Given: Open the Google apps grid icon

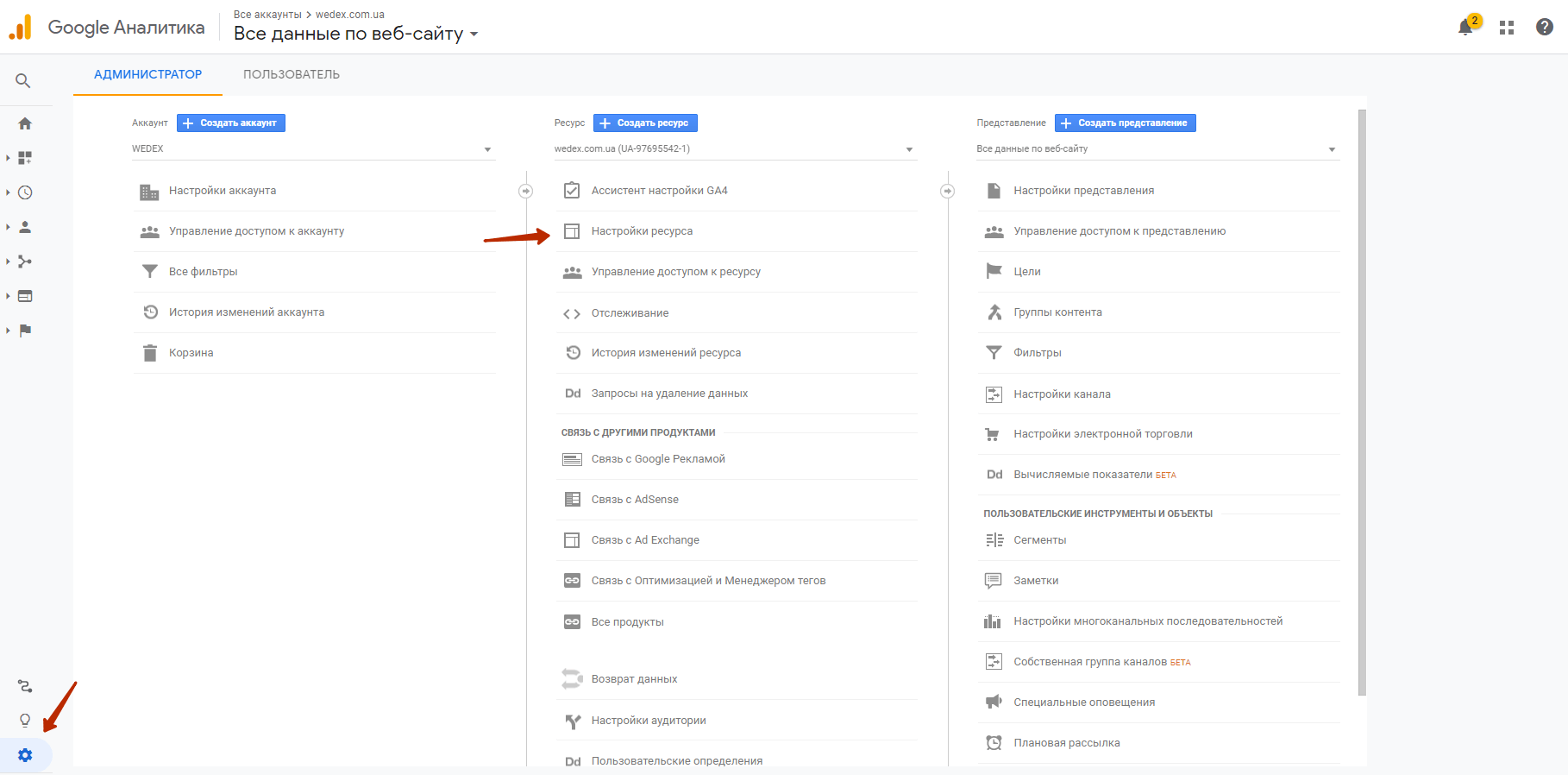Looking at the screenshot, I should [x=1507, y=28].
